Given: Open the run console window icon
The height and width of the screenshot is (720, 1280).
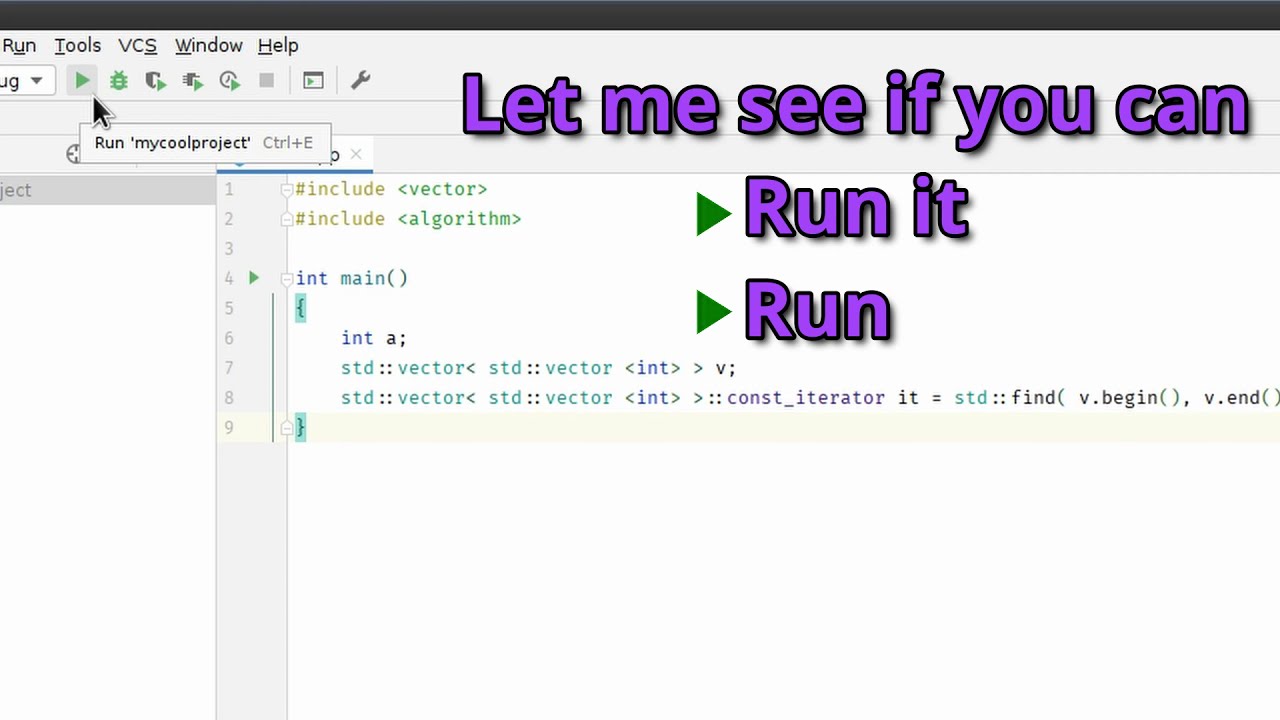Looking at the screenshot, I should (x=313, y=81).
